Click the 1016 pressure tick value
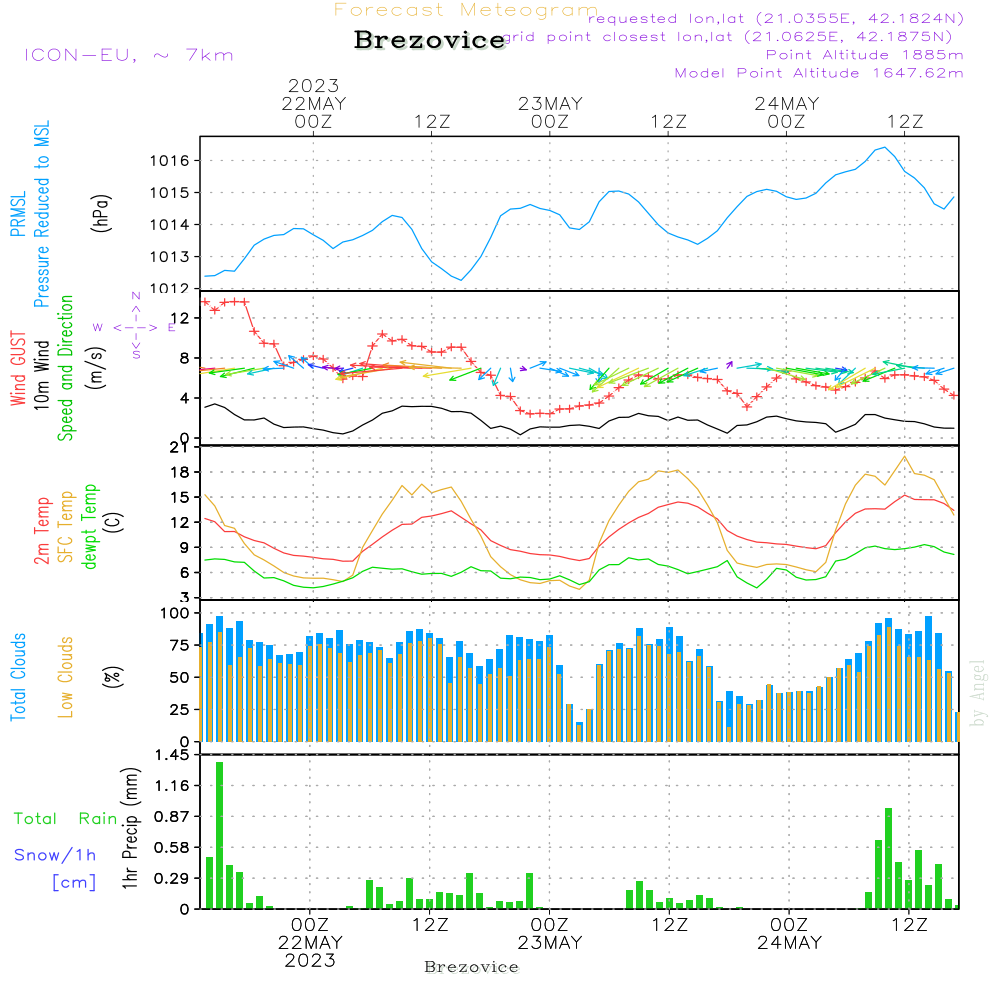The width and height of the screenshot is (1000, 1000). click(x=170, y=161)
